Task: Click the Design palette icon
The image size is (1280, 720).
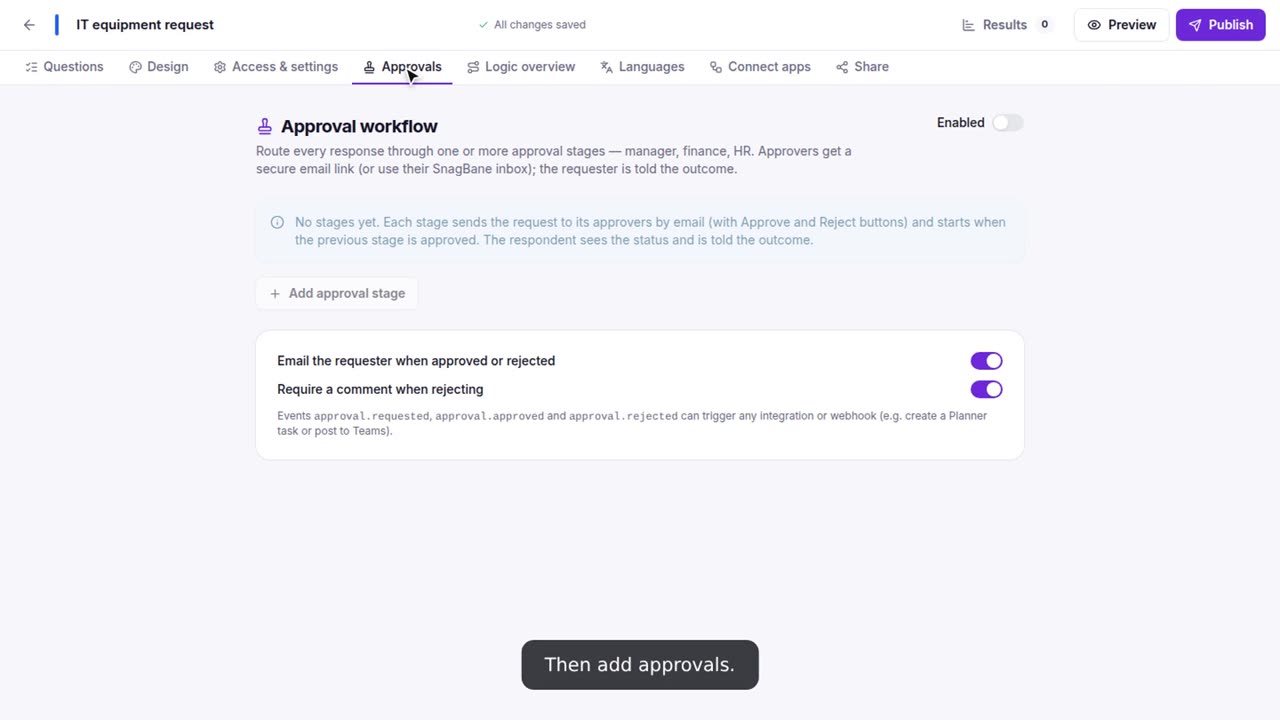Action: 135,67
